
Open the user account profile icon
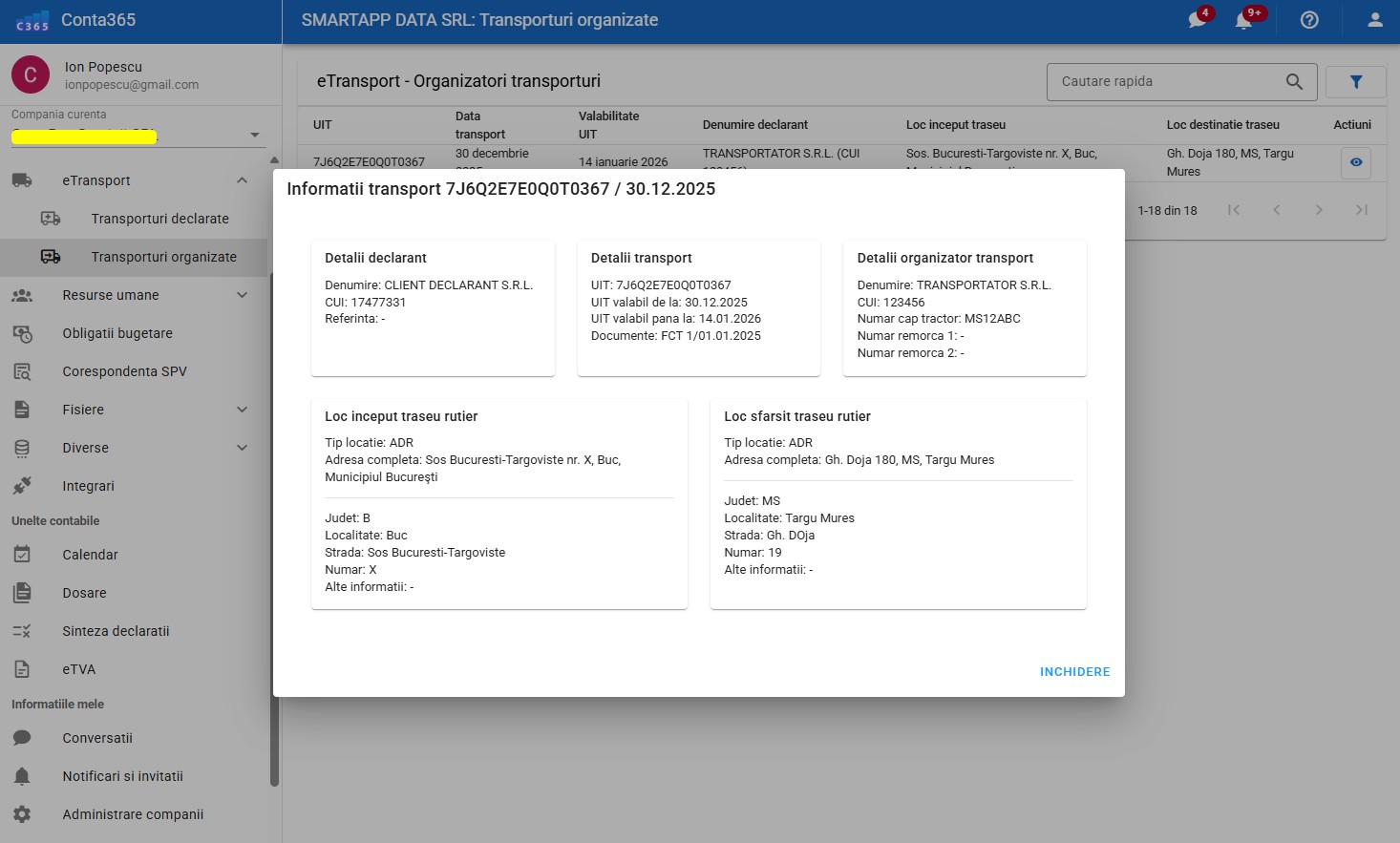point(1374,20)
